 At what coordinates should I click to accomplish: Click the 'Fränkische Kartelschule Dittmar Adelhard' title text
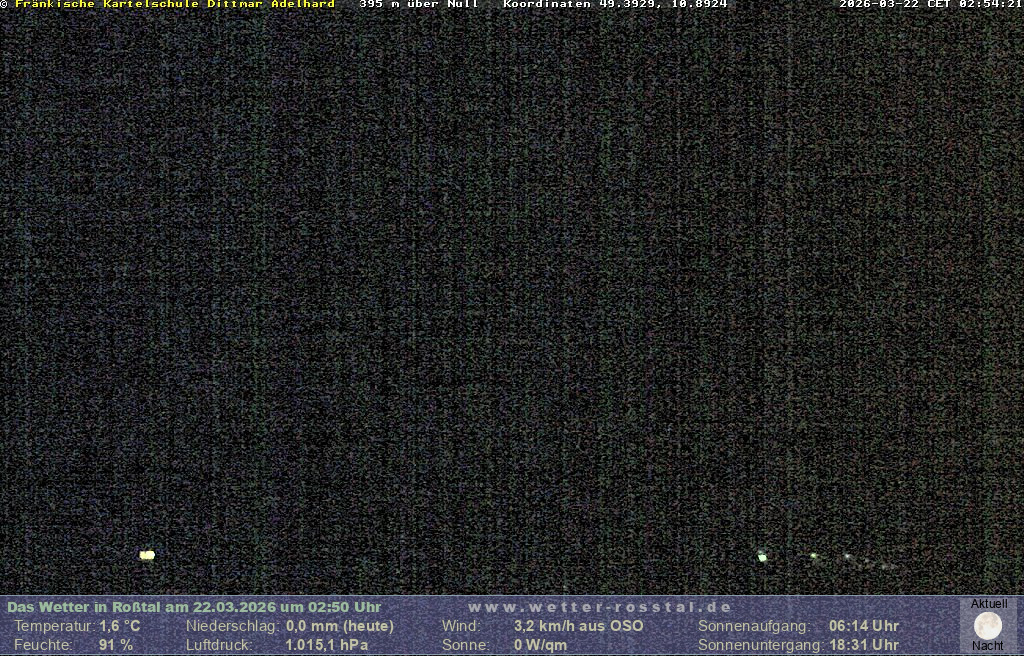pos(175,4)
